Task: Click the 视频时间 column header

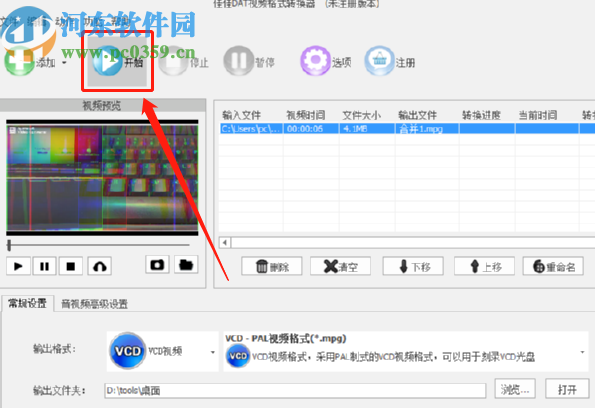Action: click(305, 115)
